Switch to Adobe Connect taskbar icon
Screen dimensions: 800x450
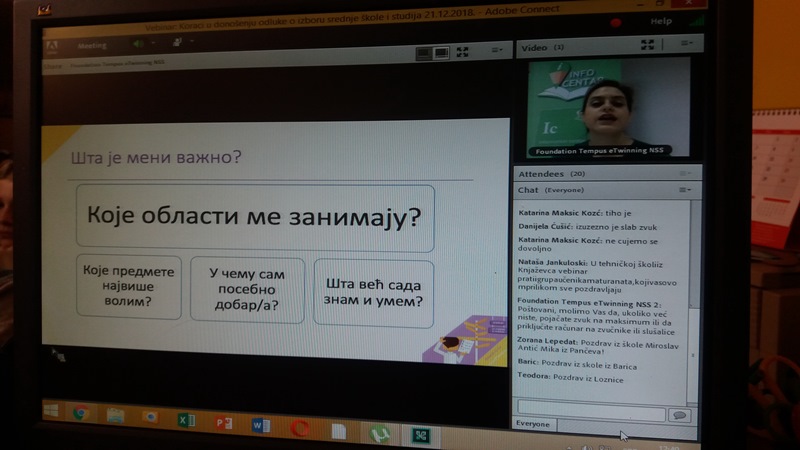coord(420,435)
